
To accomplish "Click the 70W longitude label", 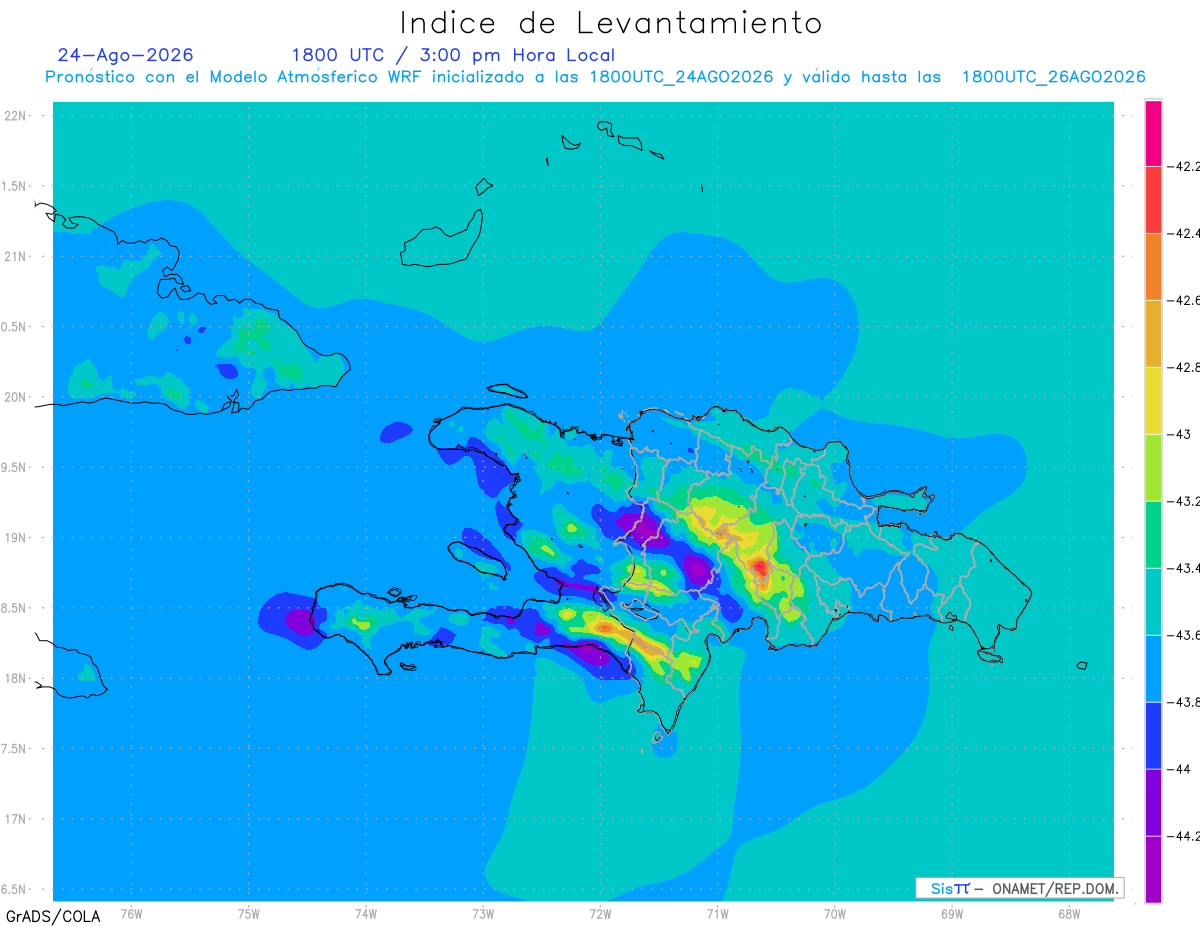I will [x=835, y=913].
